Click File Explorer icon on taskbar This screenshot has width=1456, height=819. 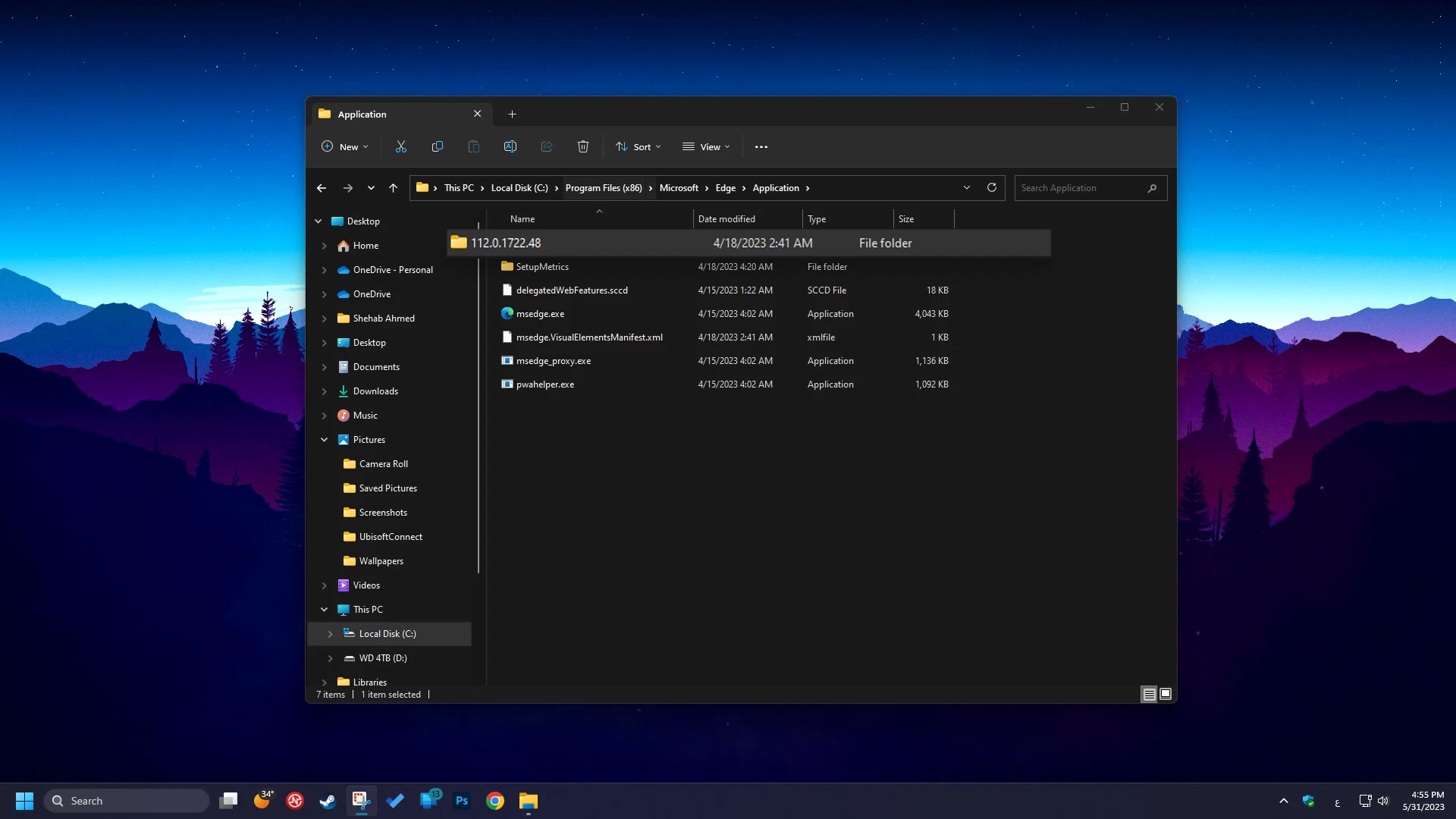[x=529, y=801]
